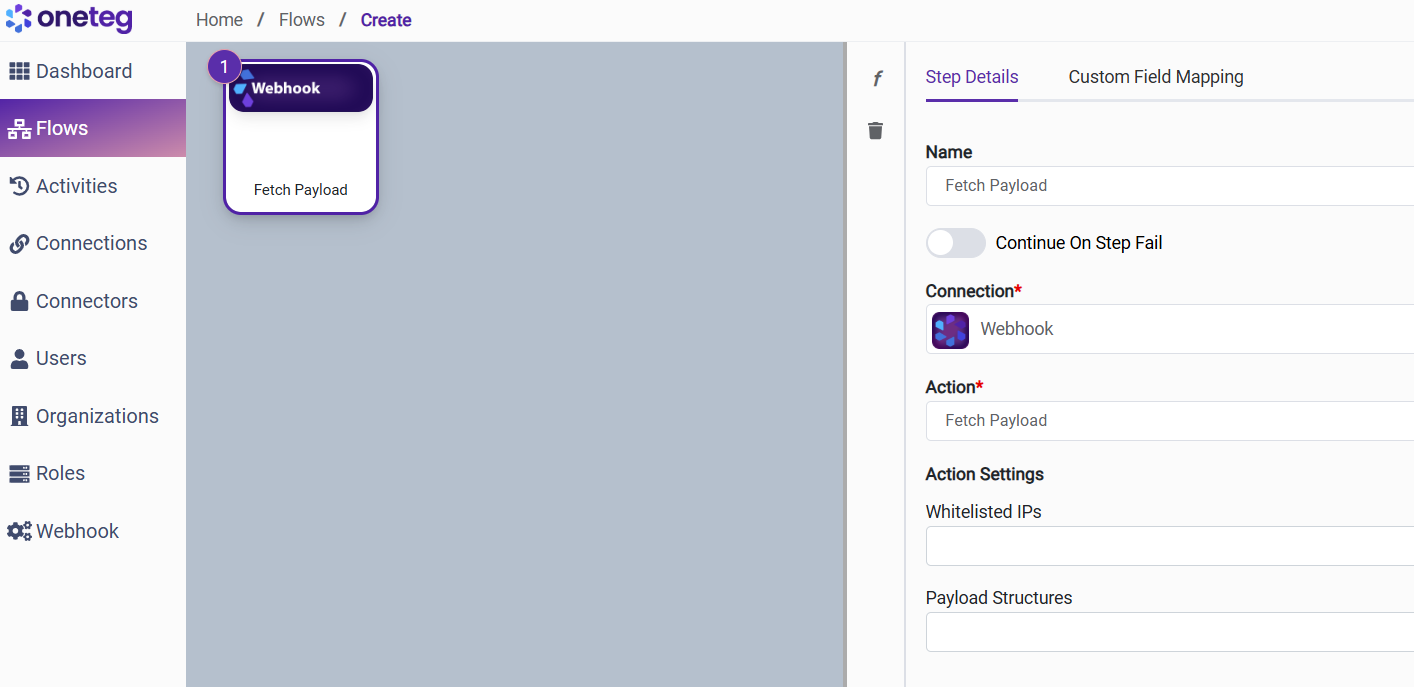1414x687 pixels.
Task: Select the Step Details tab
Action: 971,77
